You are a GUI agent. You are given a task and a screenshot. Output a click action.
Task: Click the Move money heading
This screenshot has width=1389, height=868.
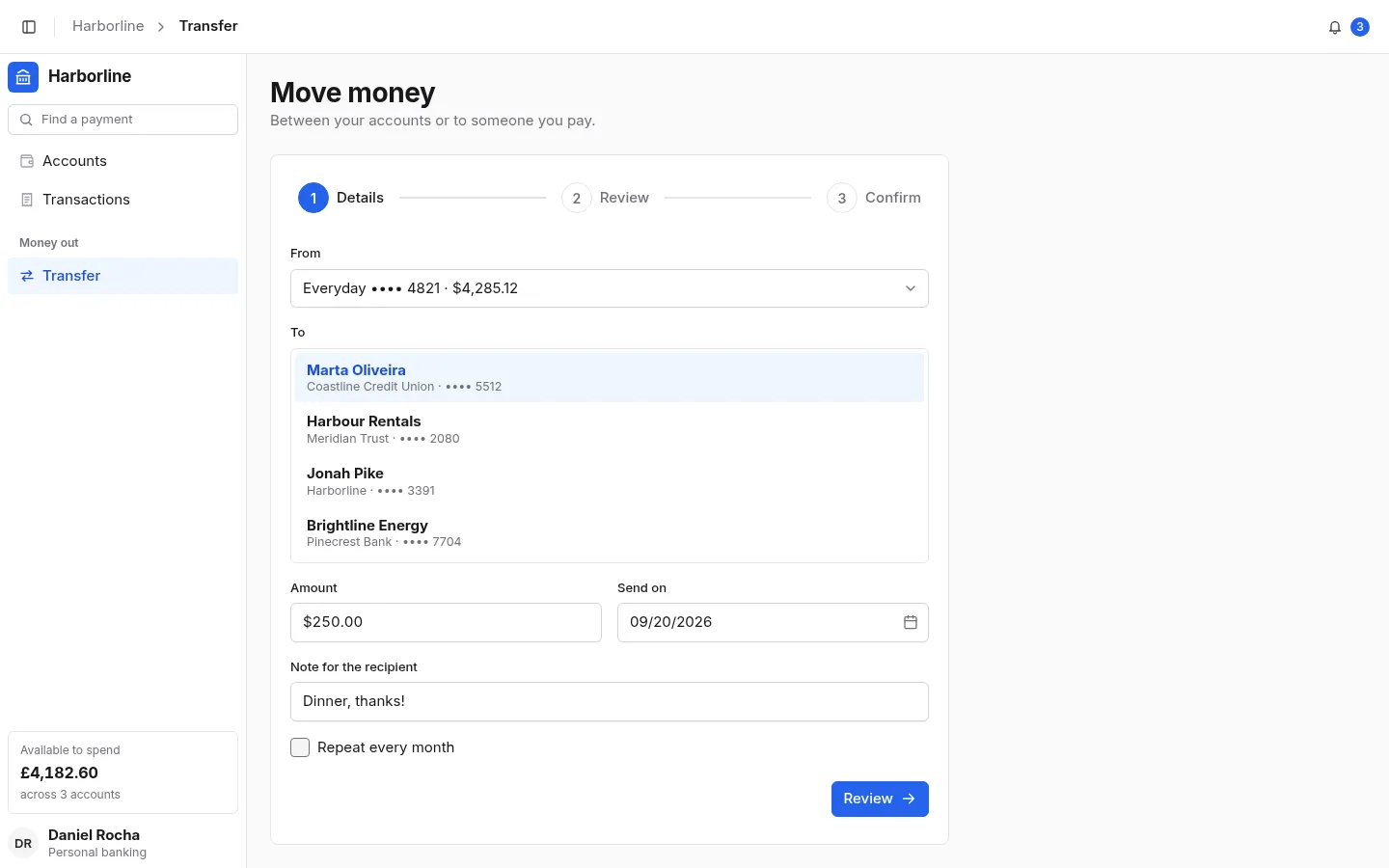click(x=353, y=93)
